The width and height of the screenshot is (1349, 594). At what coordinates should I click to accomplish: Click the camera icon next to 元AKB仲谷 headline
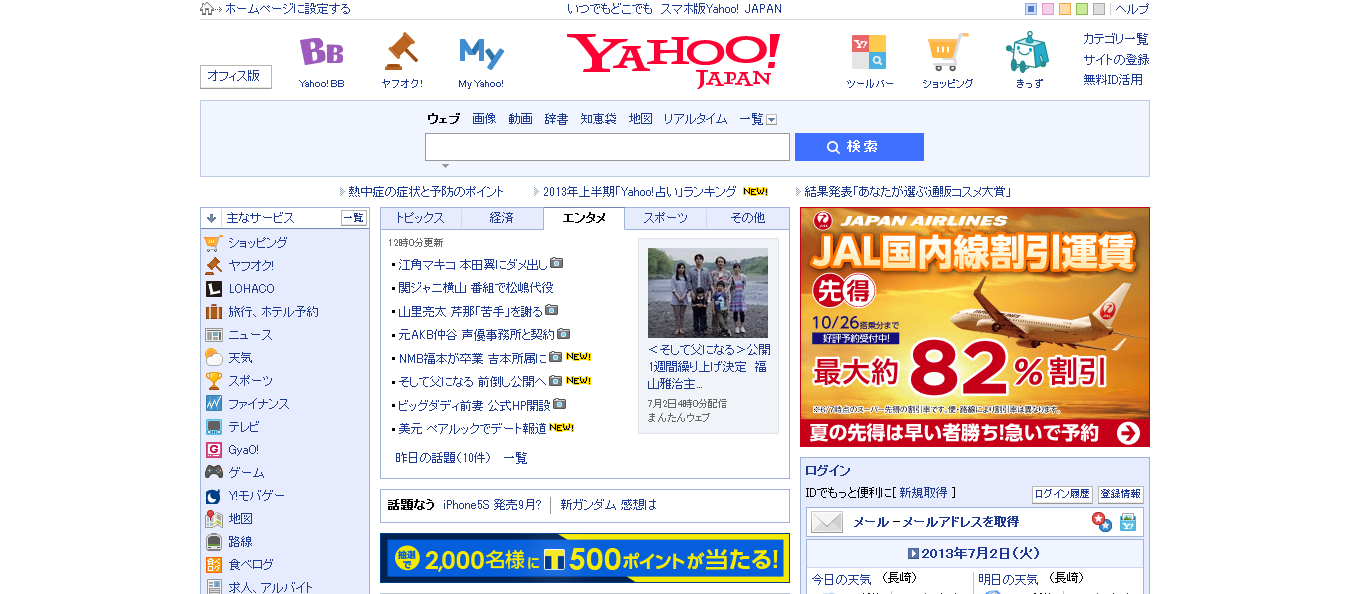(x=563, y=334)
